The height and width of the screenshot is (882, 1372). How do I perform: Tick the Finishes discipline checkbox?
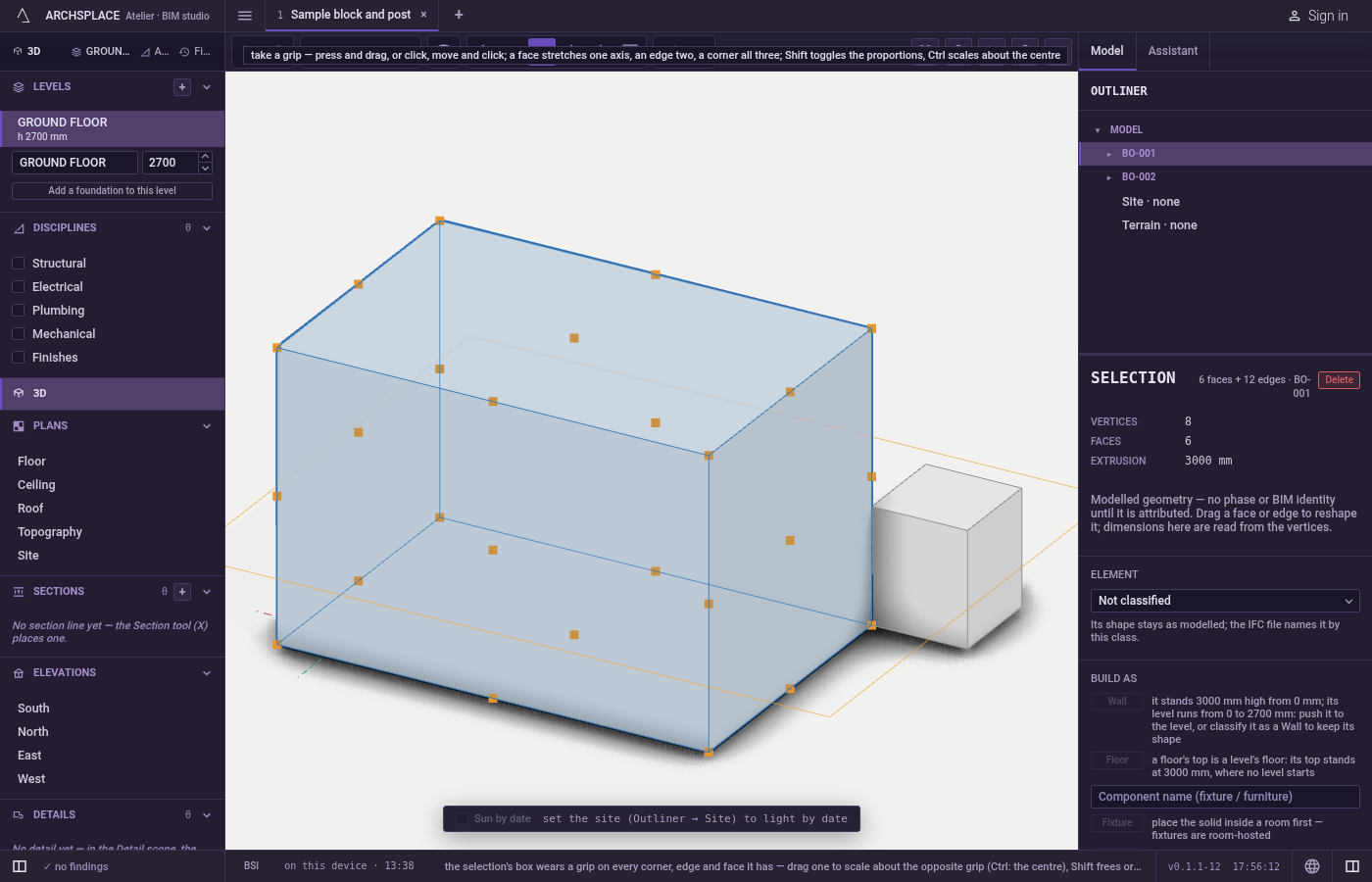click(18, 358)
